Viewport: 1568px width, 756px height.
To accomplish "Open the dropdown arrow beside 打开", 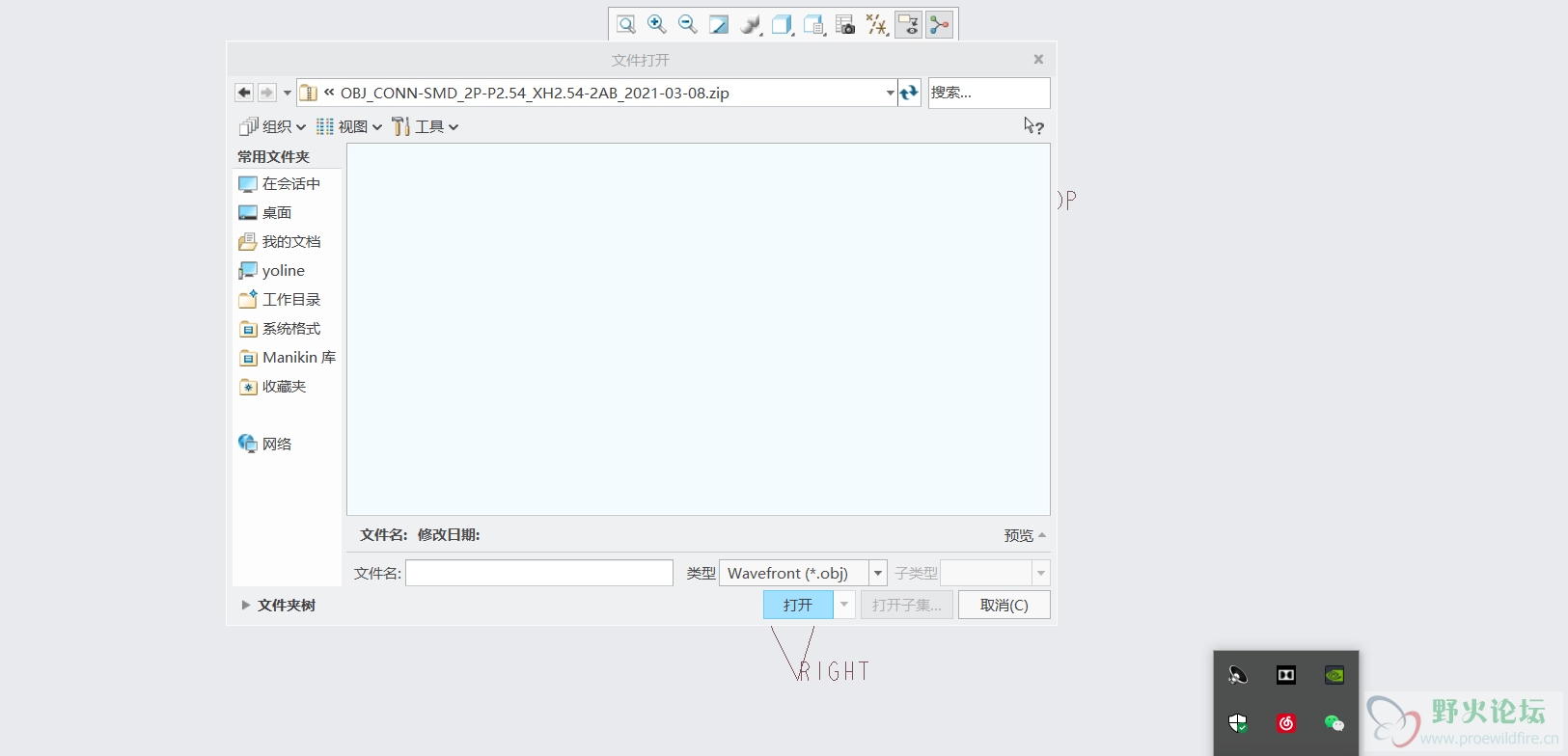I will point(844,605).
